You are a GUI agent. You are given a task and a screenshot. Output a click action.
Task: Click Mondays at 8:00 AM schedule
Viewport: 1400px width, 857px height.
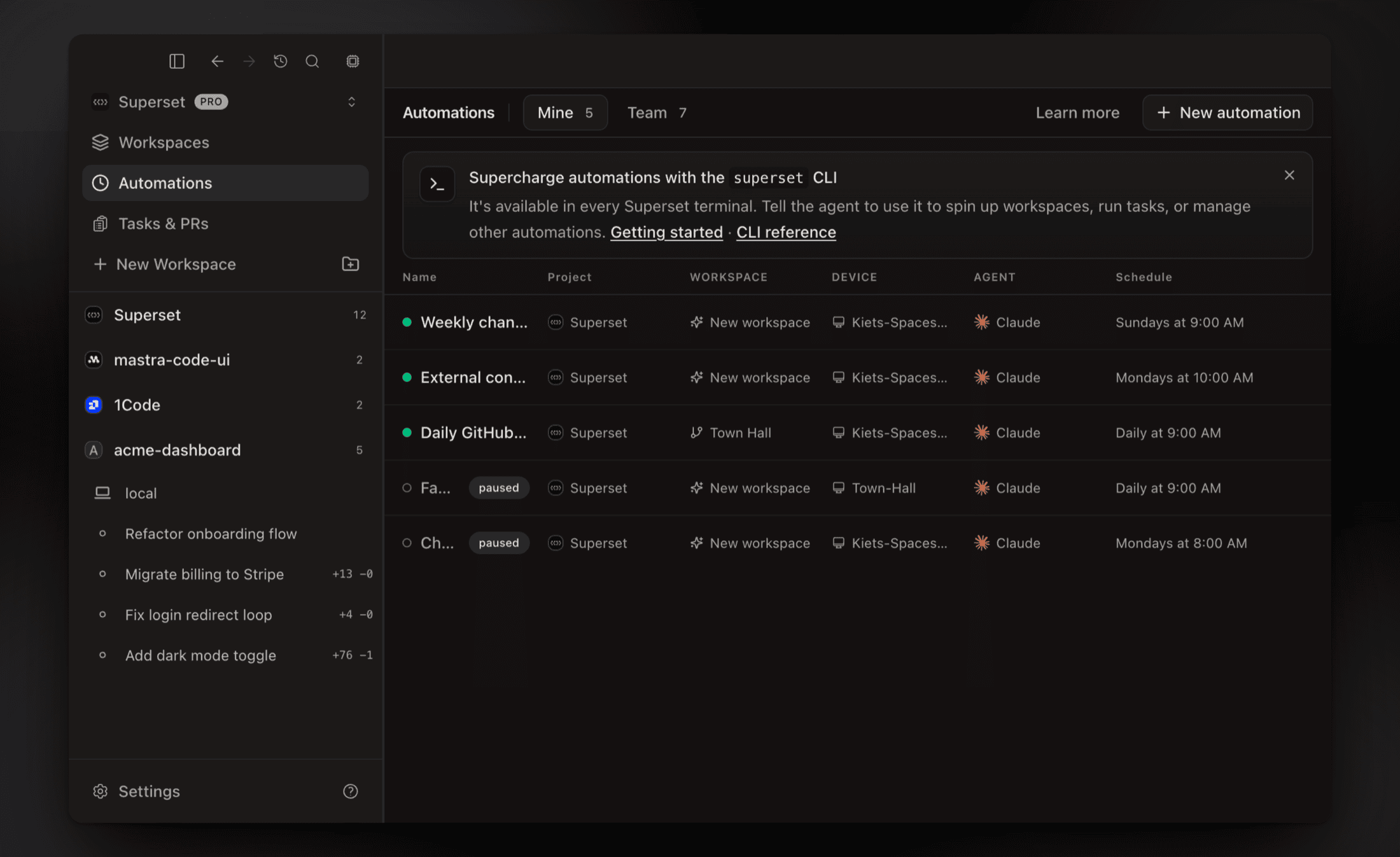pos(1181,543)
